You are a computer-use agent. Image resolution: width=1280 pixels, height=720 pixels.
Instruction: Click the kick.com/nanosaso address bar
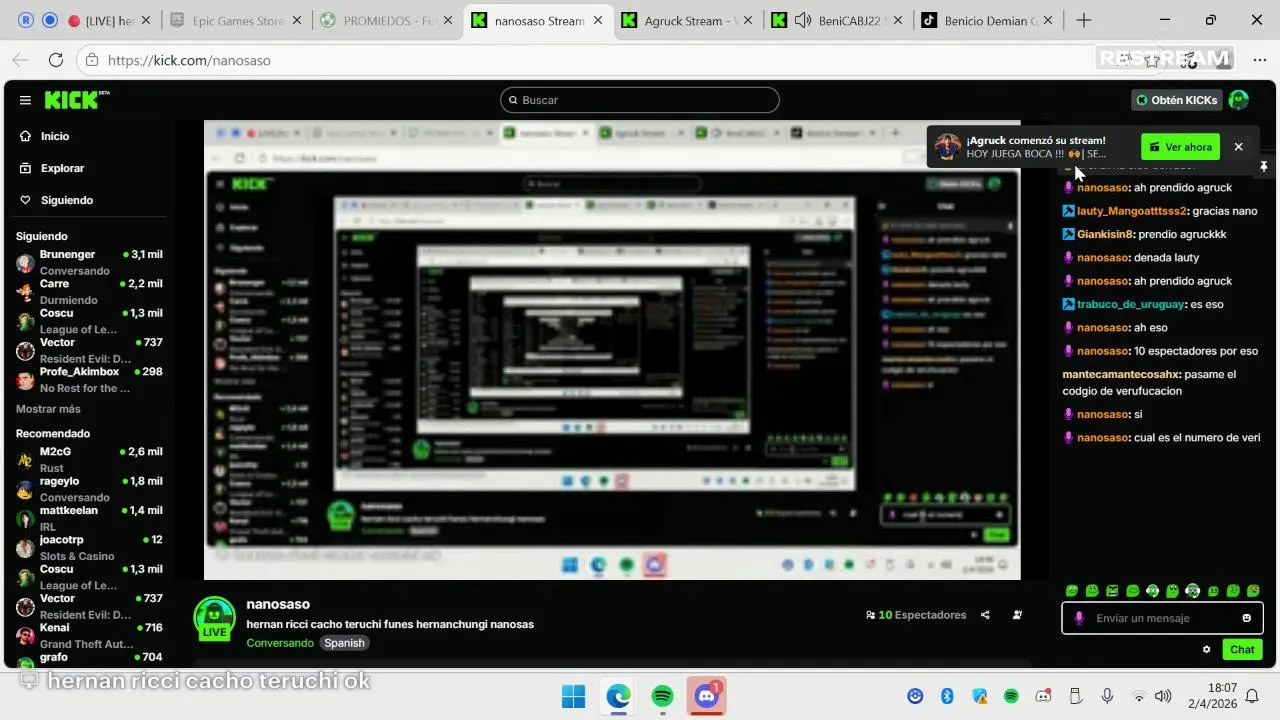[600, 60]
